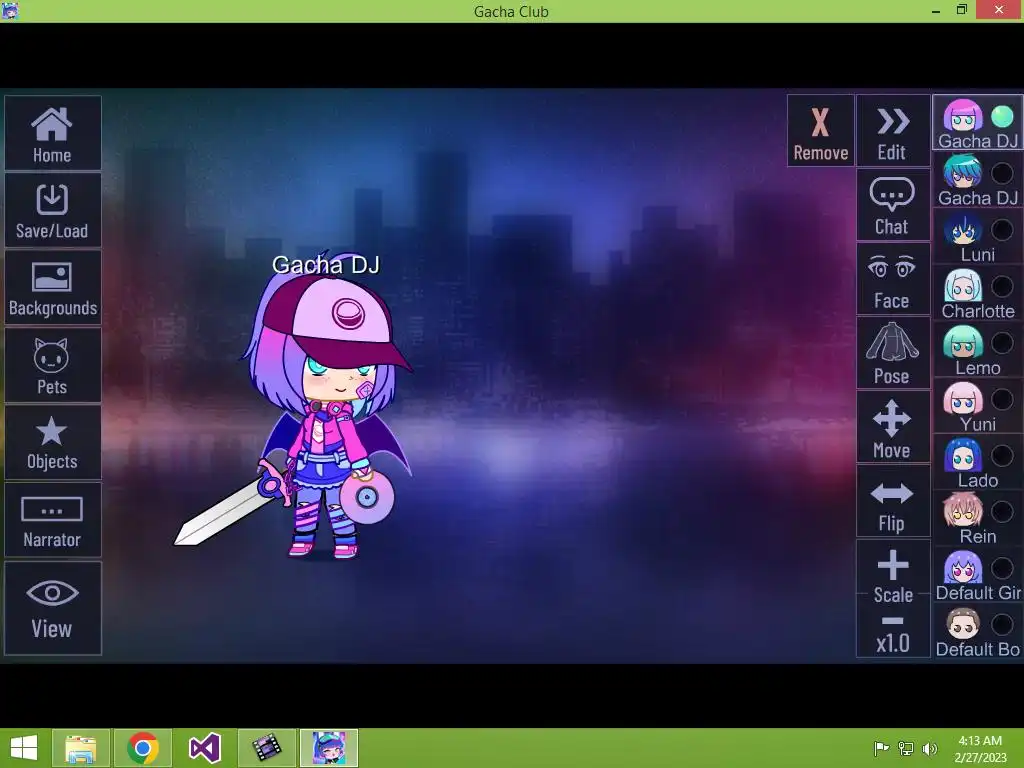Screen dimensions: 1024x768
Task: Toggle the View eye button
Action: [52, 608]
